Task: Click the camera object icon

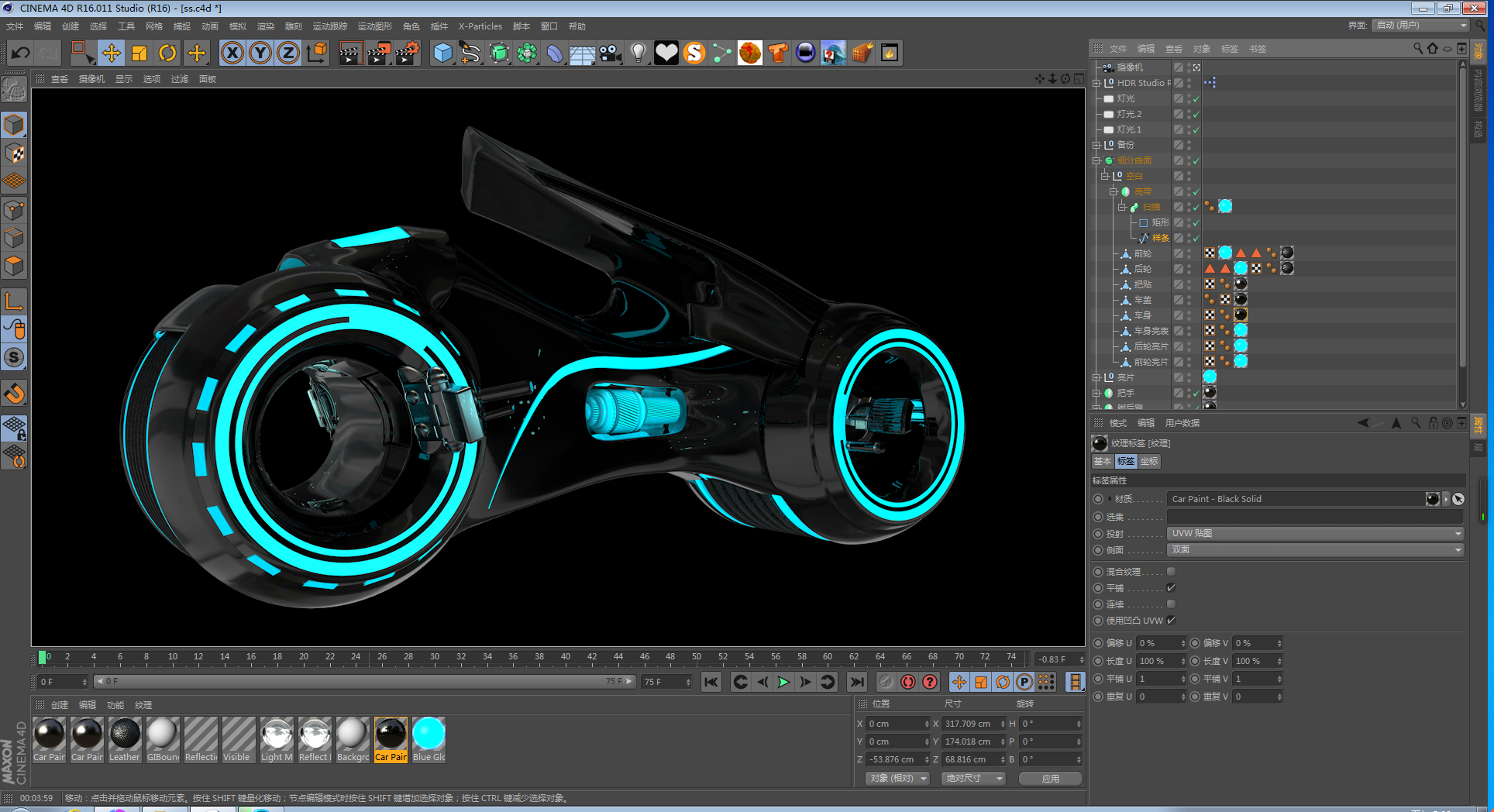Action: coord(611,53)
